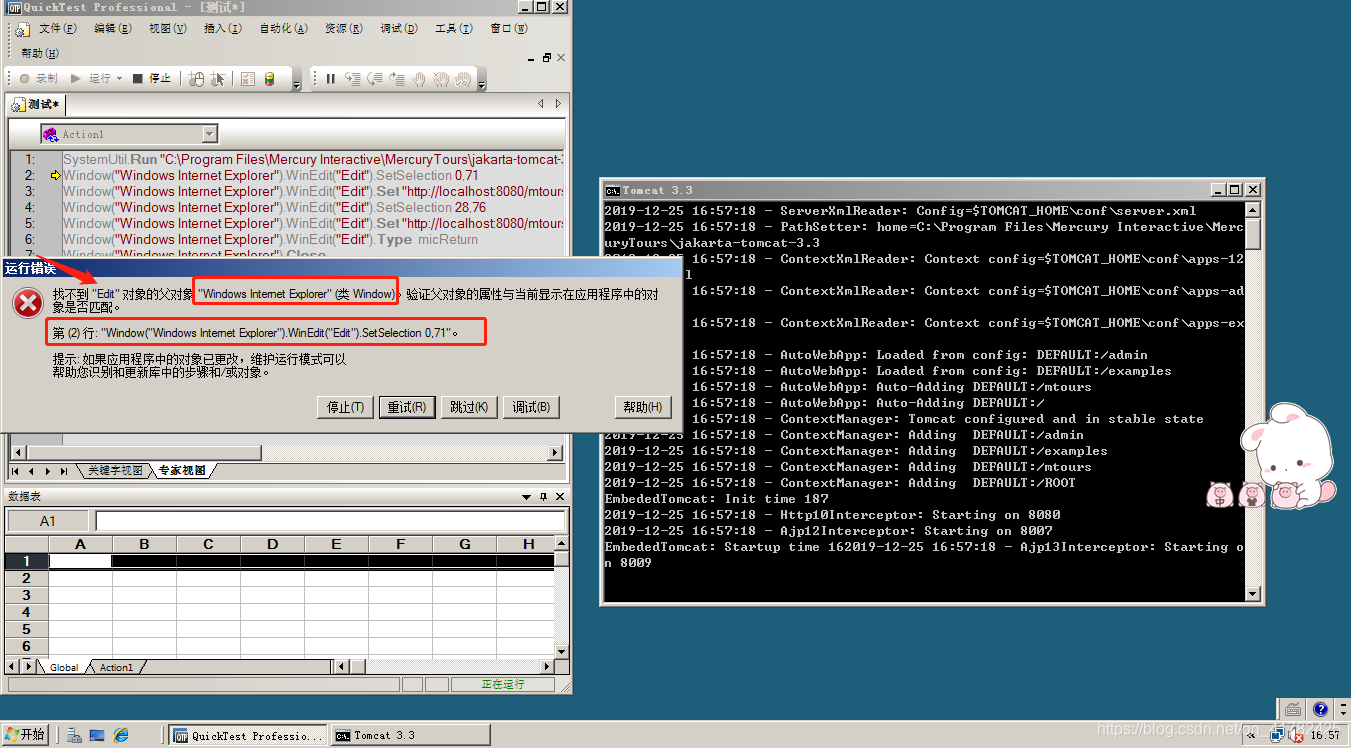
Task: Click the first-tab navigation arrow below the script
Action: pos(17,471)
